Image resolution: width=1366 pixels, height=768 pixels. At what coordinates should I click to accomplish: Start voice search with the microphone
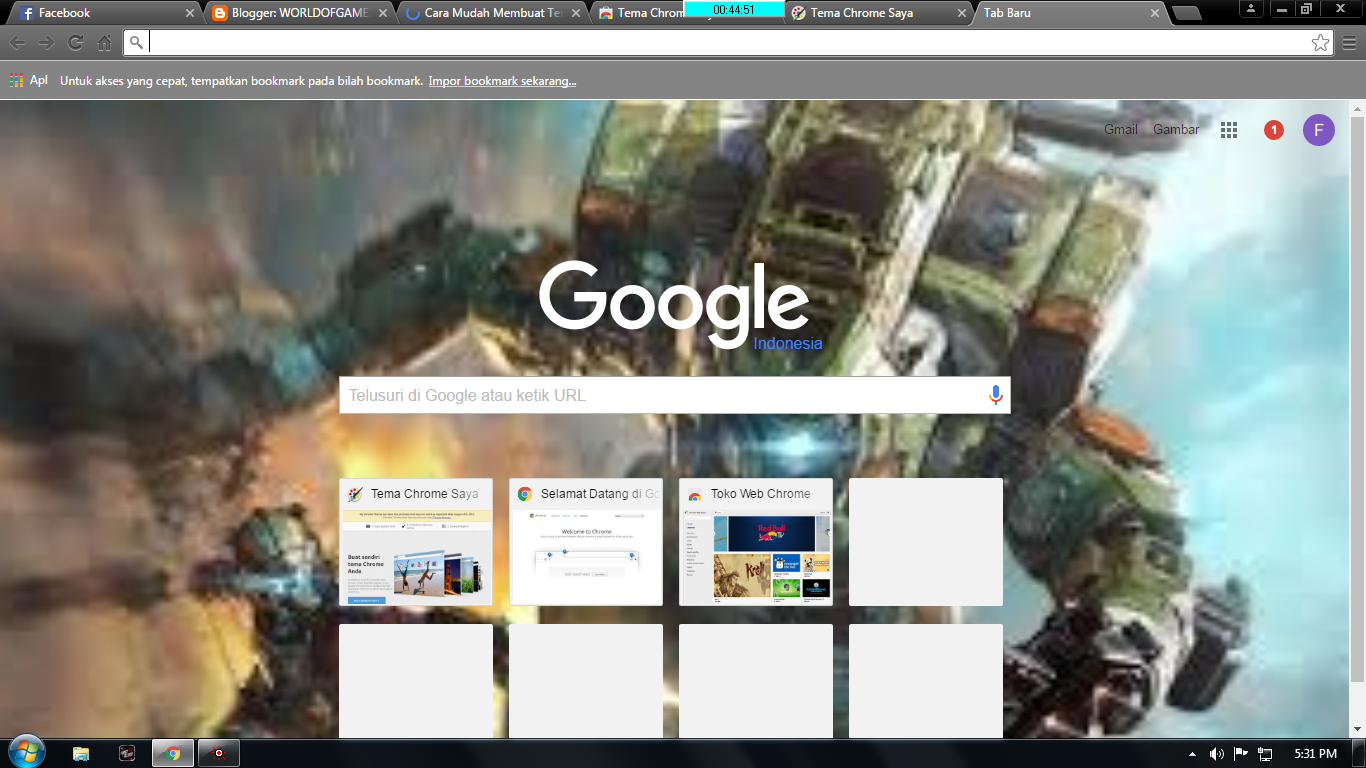coord(995,395)
